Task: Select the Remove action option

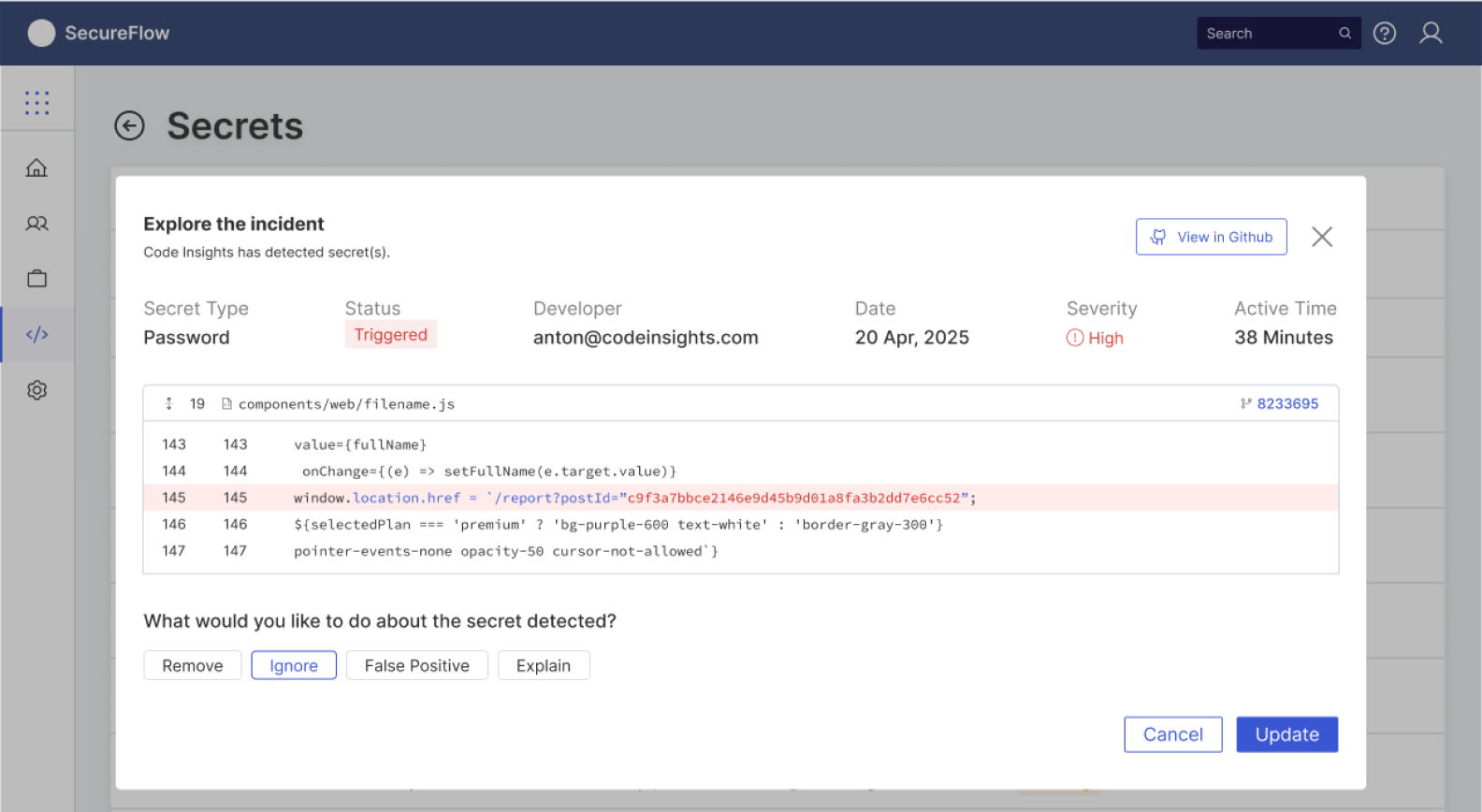Action: point(193,666)
